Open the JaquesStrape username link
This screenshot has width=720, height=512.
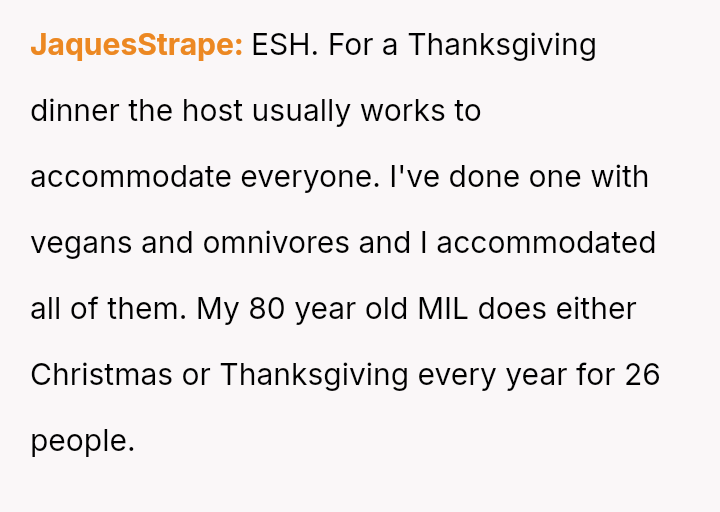coord(136,45)
